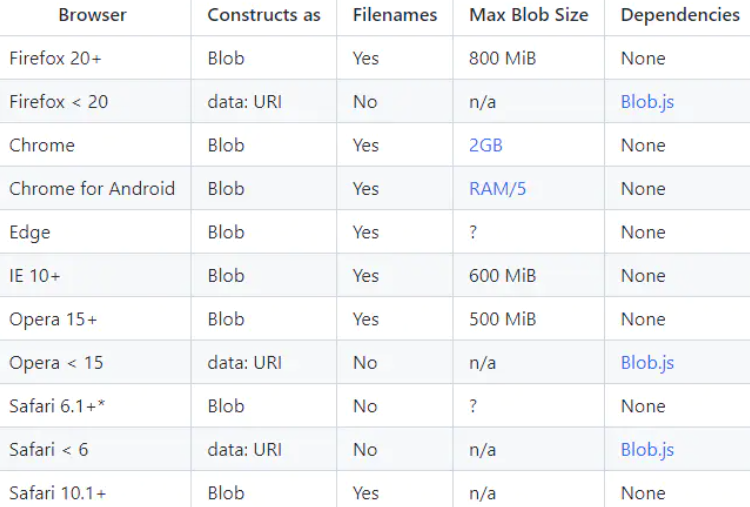The image size is (750, 507).
Task: Click the Browser column header
Action: [92, 15]
